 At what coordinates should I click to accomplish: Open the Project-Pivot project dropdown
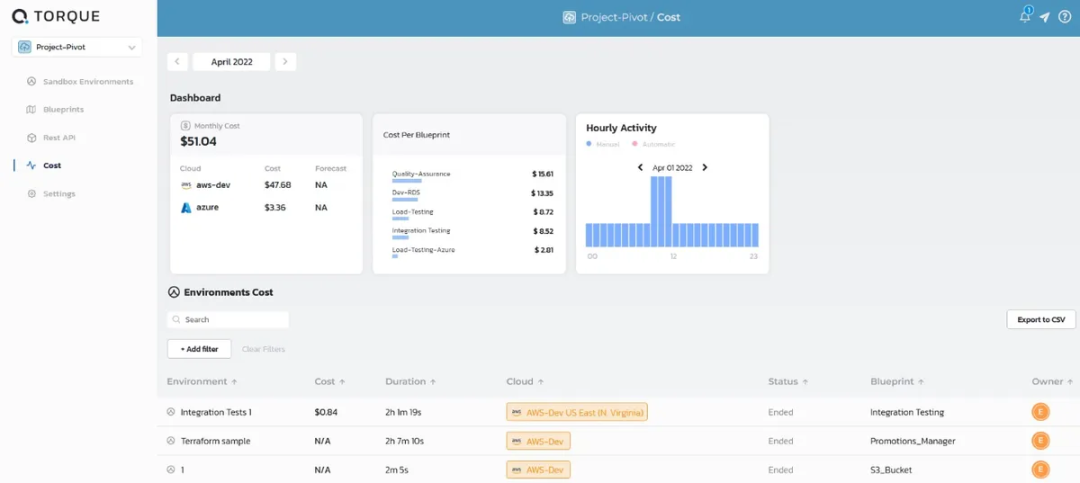coord(77,47)
